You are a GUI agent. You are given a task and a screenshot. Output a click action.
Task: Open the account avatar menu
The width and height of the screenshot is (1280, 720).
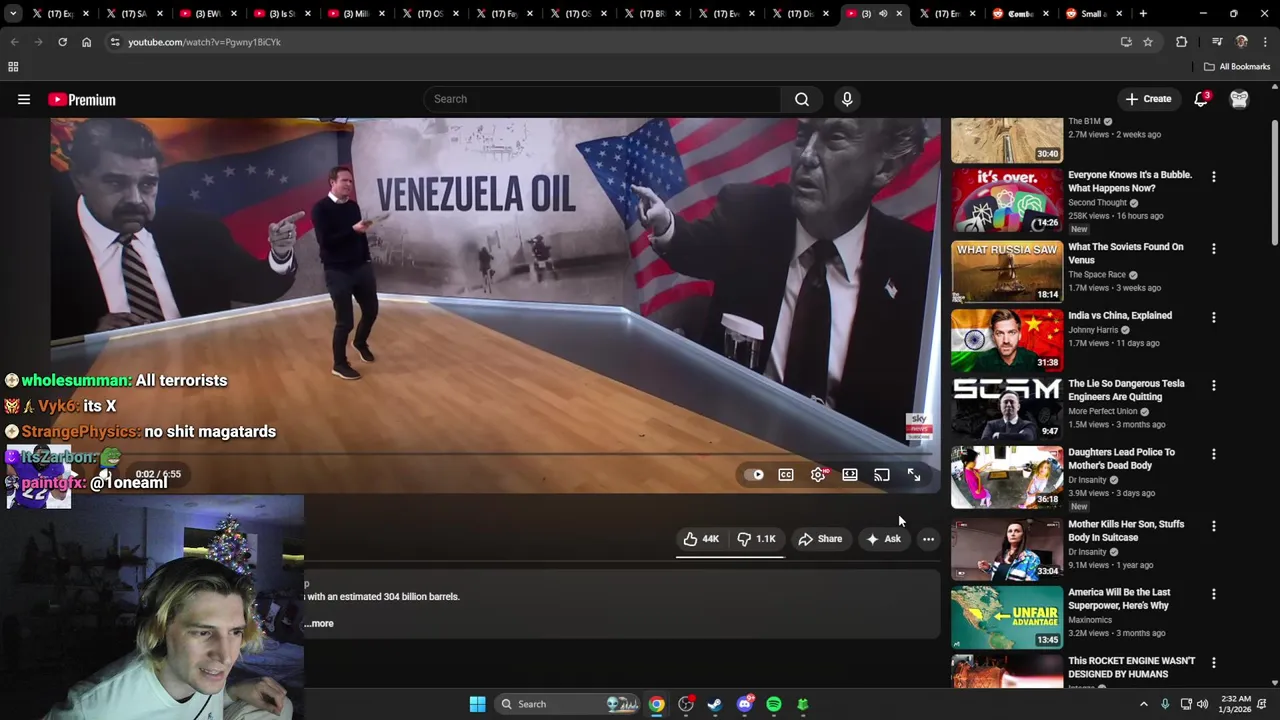click(1239, 99)
